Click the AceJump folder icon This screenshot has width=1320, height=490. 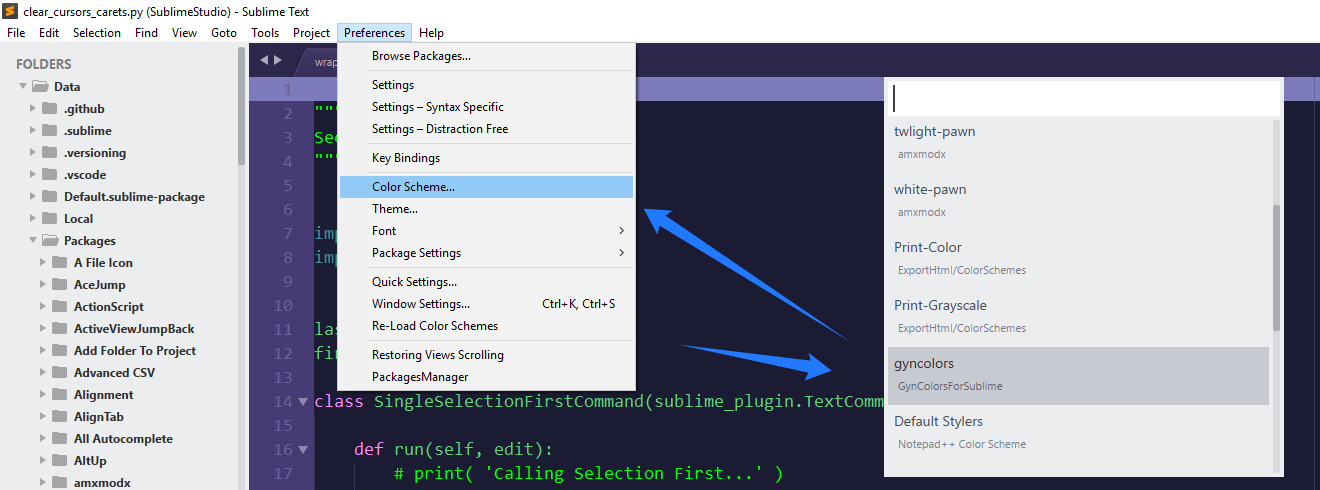tap(60, 284)
